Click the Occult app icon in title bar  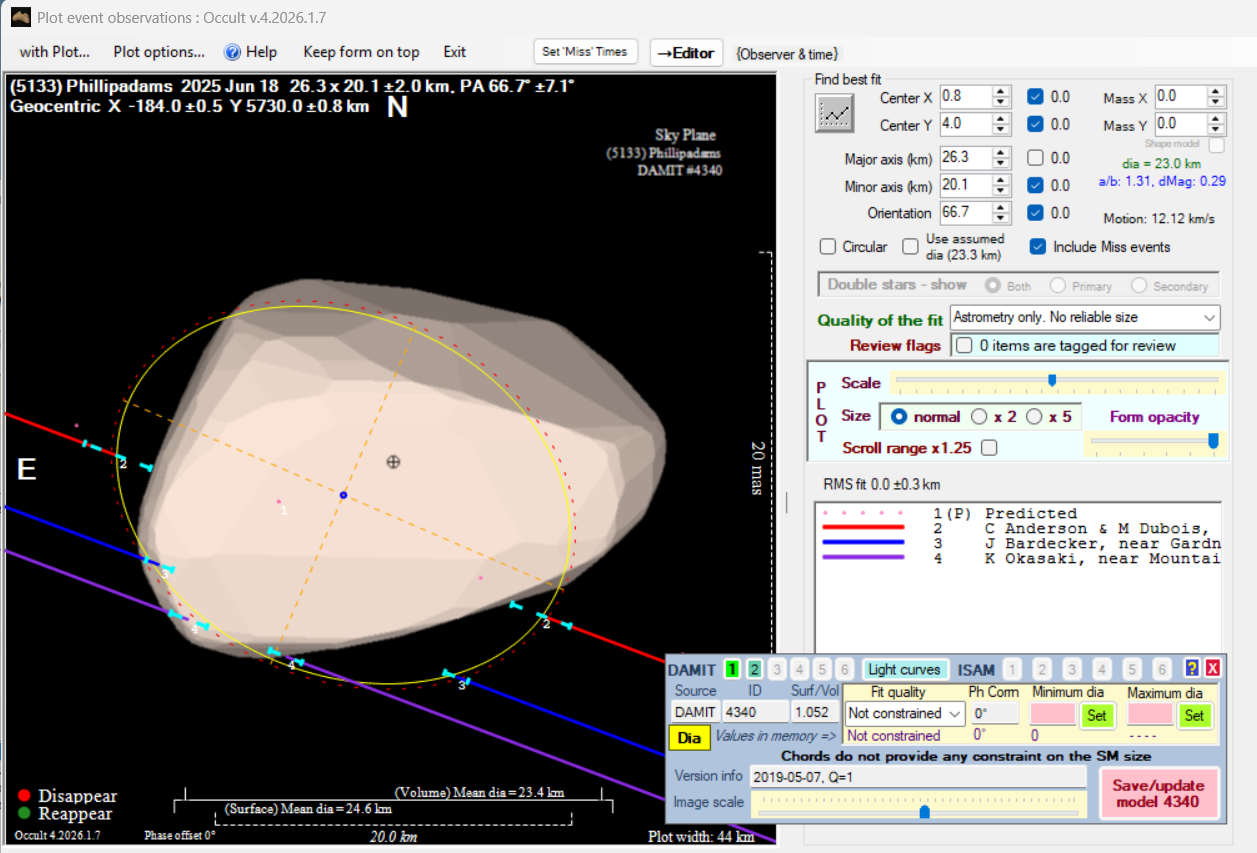point(18,17)
